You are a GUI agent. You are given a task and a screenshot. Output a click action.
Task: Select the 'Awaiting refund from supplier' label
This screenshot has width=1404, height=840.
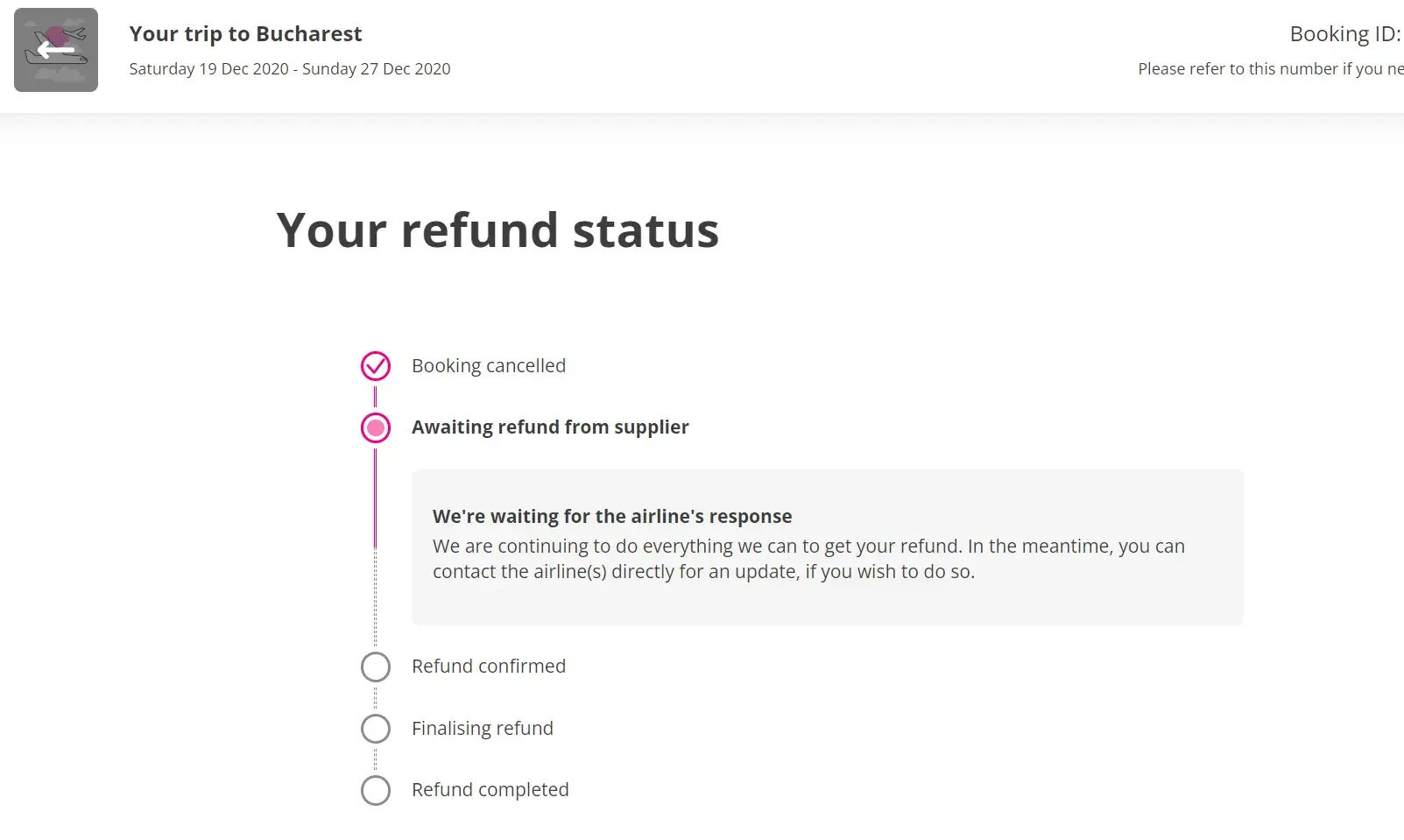[550, 427]
